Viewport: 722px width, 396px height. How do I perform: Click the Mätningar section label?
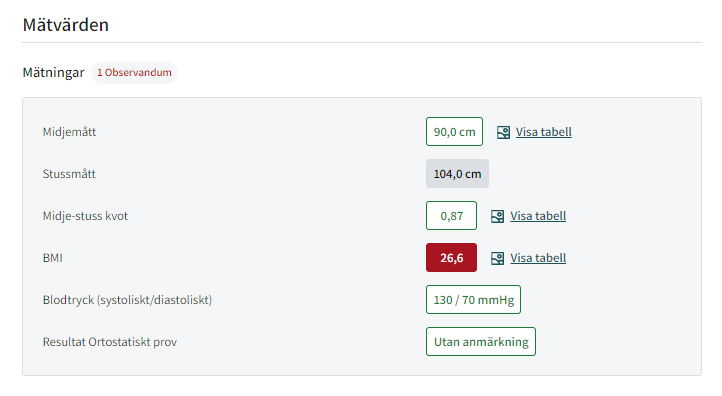[53, 73]
